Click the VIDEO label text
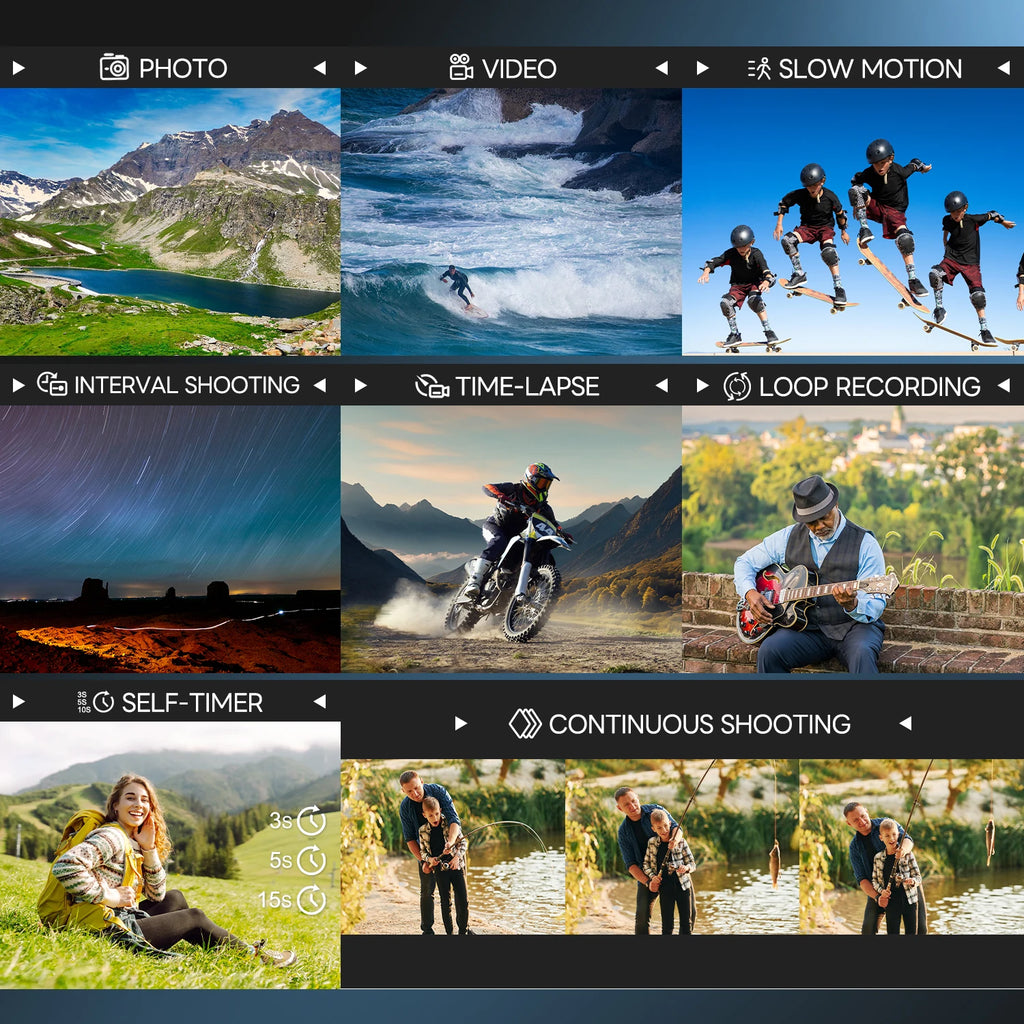1024x1024 pixels. coord(519,68)
